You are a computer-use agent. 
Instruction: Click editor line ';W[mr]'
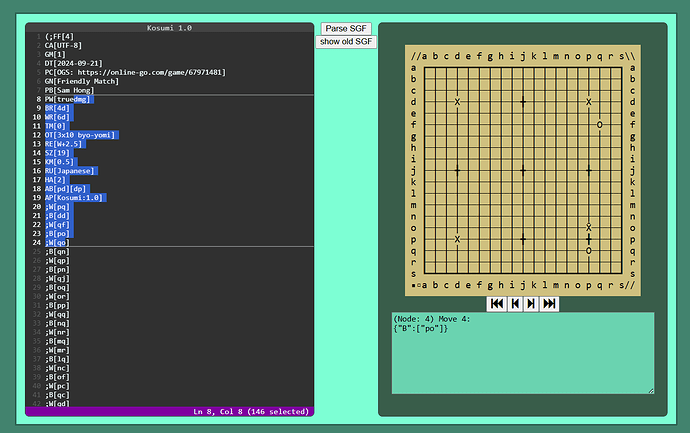tap(57, 350)
